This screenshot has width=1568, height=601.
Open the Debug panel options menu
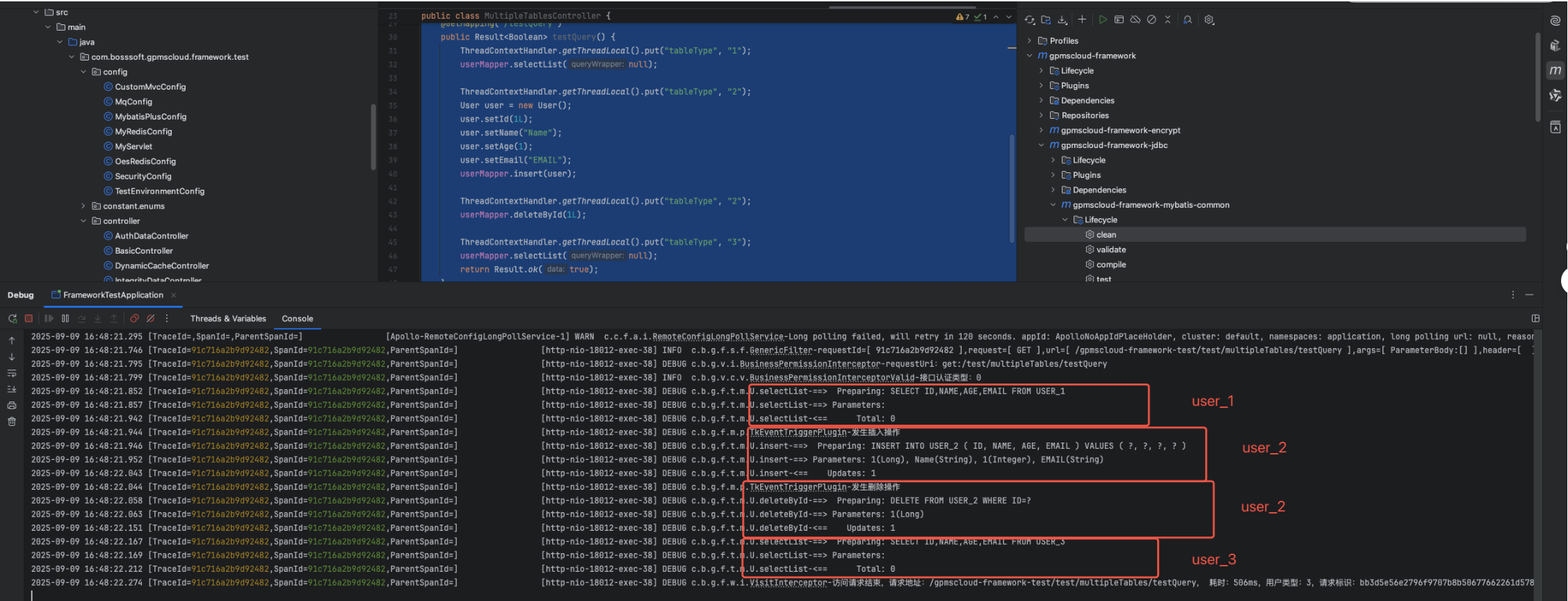click(1513, 295)
